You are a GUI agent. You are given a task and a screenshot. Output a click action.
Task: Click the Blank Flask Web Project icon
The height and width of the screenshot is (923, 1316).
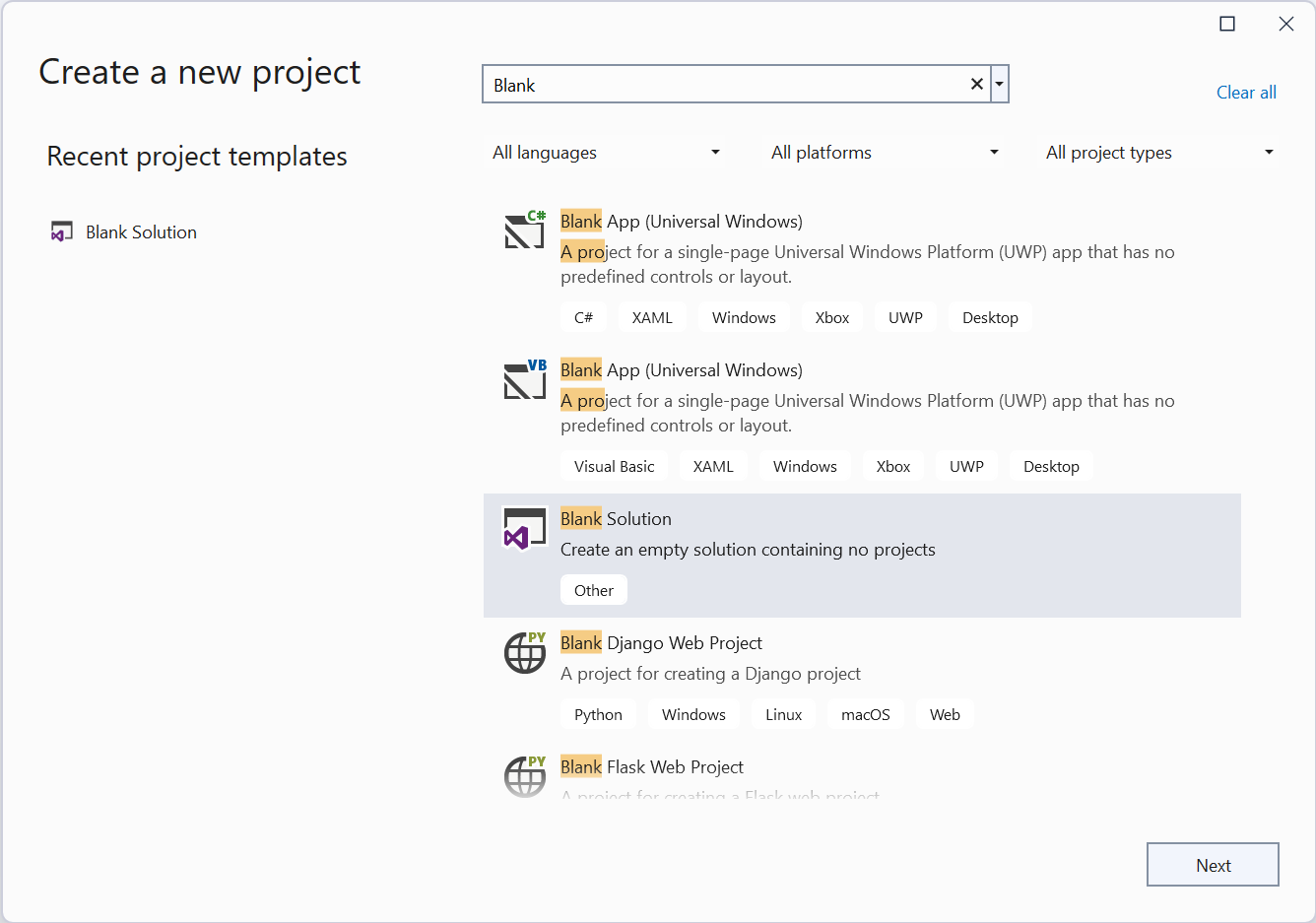[524, 776]
